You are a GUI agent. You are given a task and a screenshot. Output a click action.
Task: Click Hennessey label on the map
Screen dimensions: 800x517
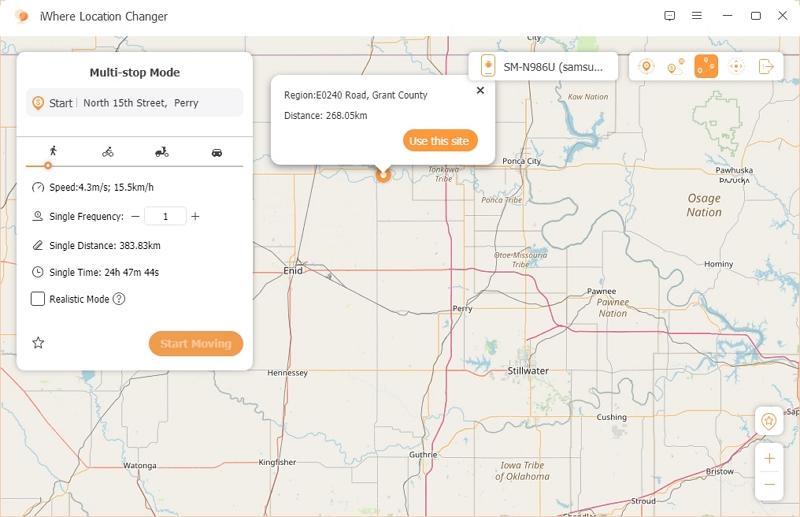pyautogui.click(x=287, y=373)
